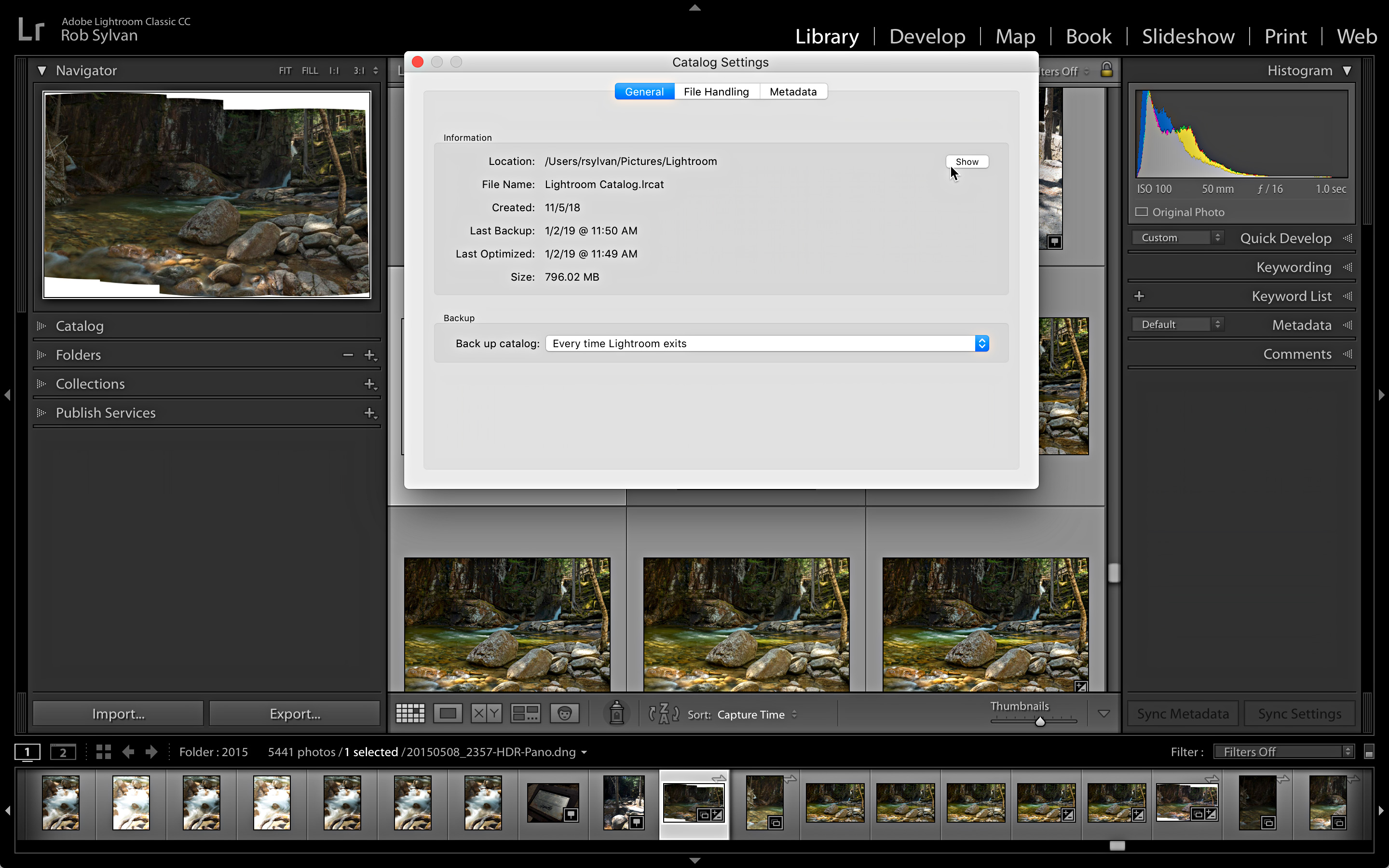Click the Compare view icon
This screenshot has width=1389, height=868.
coord(487,714)
